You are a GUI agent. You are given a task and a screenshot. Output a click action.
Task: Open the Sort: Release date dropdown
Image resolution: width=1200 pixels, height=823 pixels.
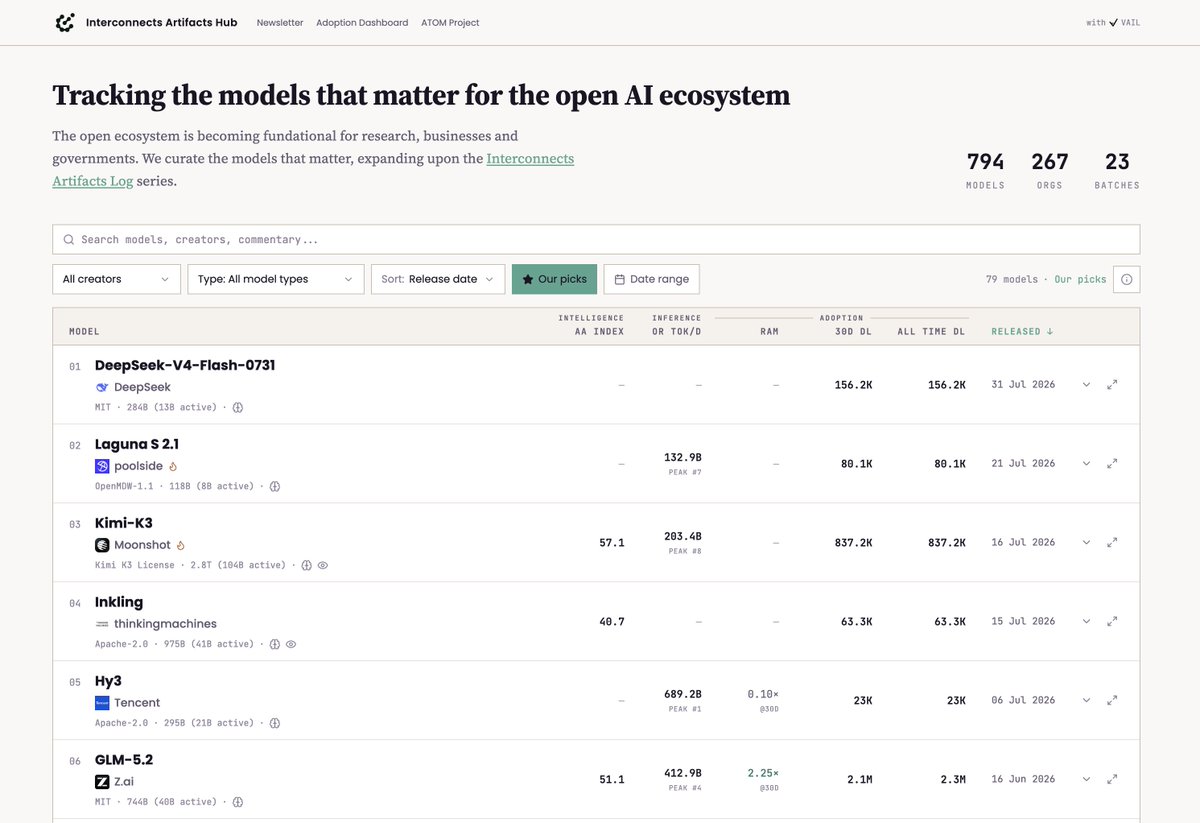[x=438, y=279]
